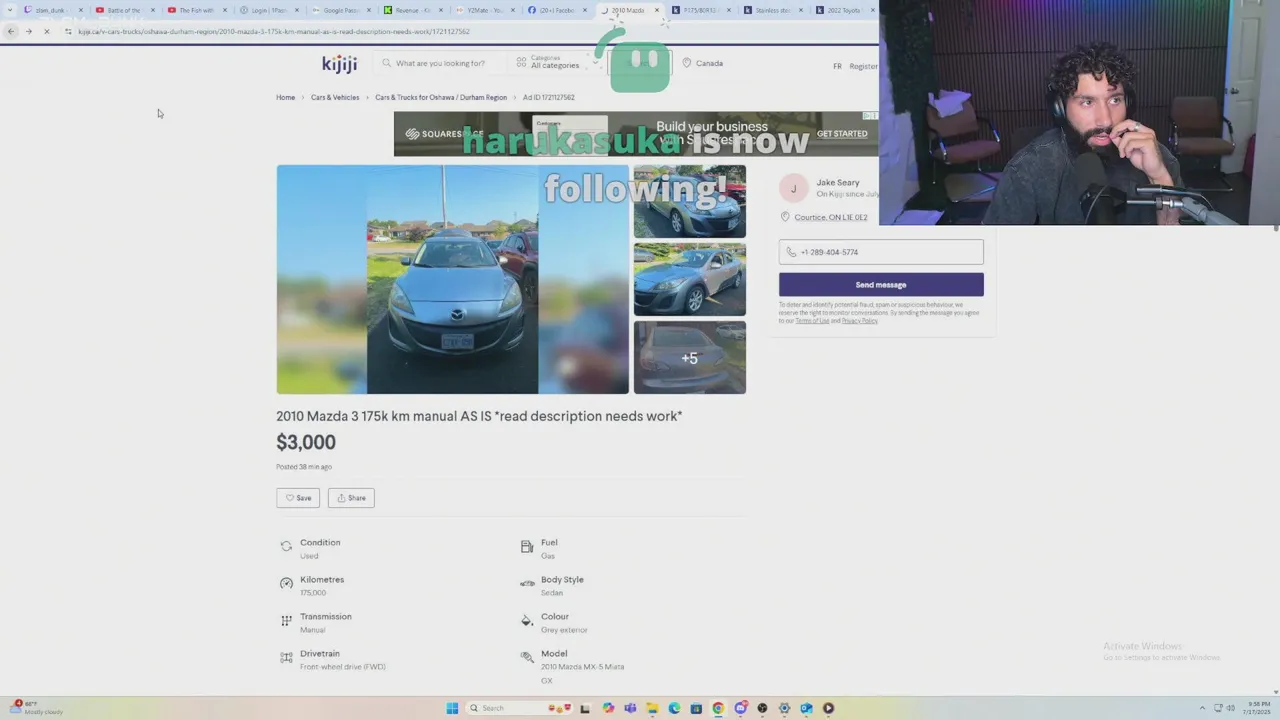Open Google Chrome from the taskbar
Screen dimensions: 1280x720
tap(718, 708)
